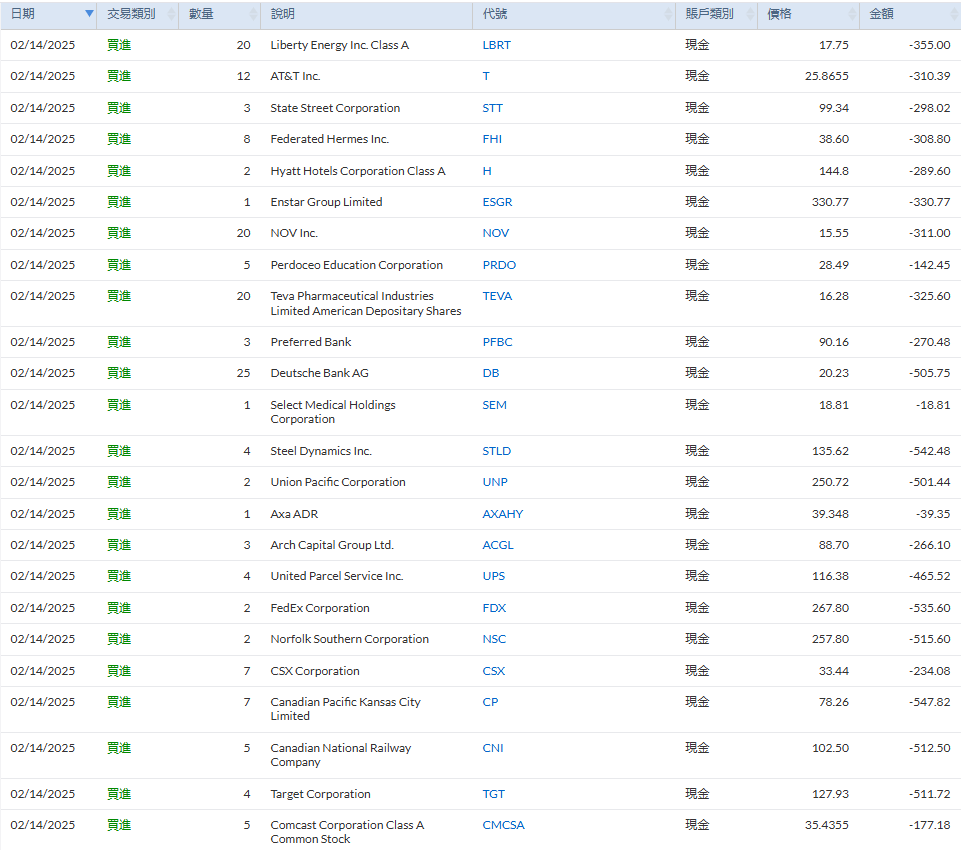The width and height of the screenshot is (961, 850).
Task: Click the STT symbol link
Action: [492, 108]
